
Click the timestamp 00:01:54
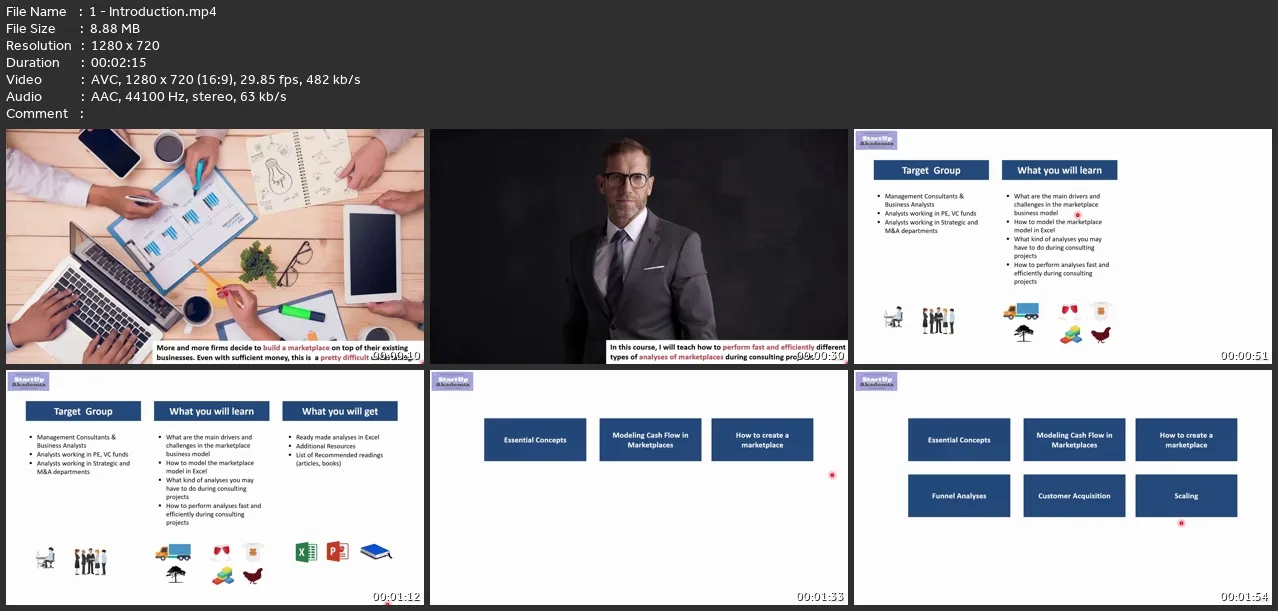1244,597
